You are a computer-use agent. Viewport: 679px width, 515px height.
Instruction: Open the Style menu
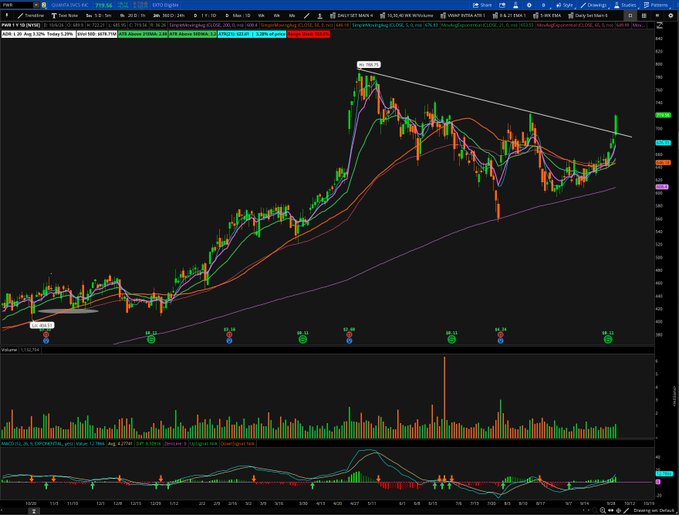tap(564, 5)
